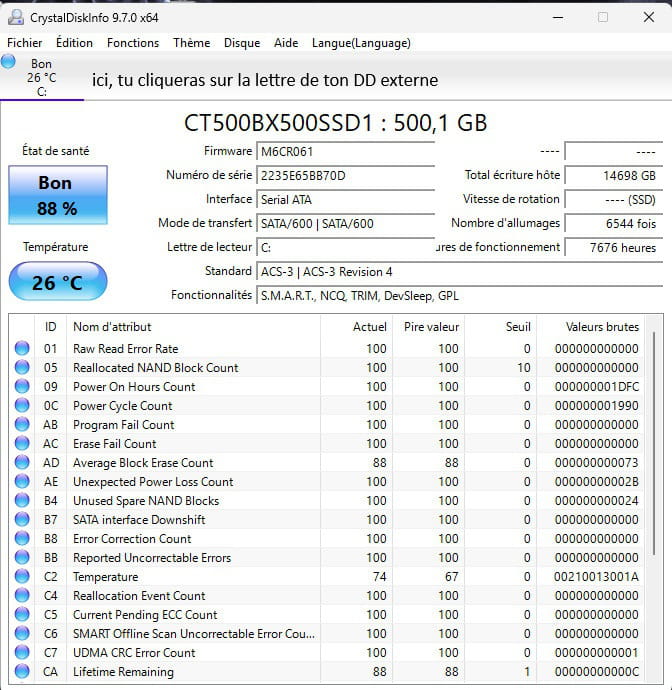The height and width of the screenshot is (690, 672).
Task: Click the Total écriture hôte value 14698 GB
Action: (x=613, y=176)
